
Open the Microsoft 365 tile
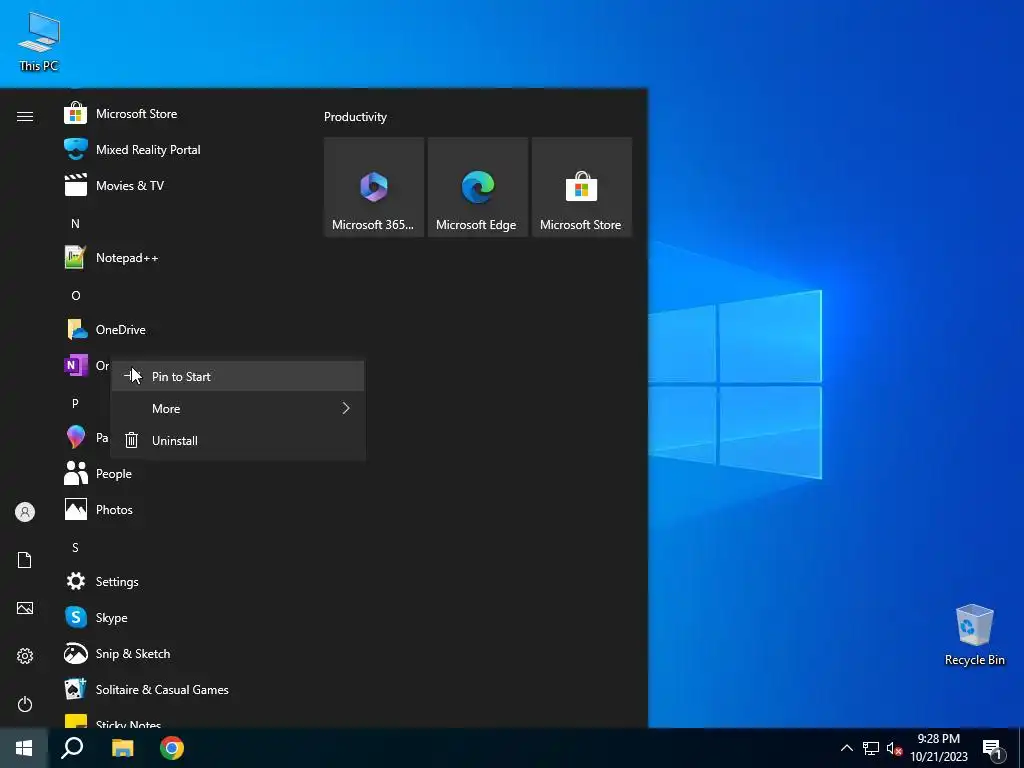point(374,187)
